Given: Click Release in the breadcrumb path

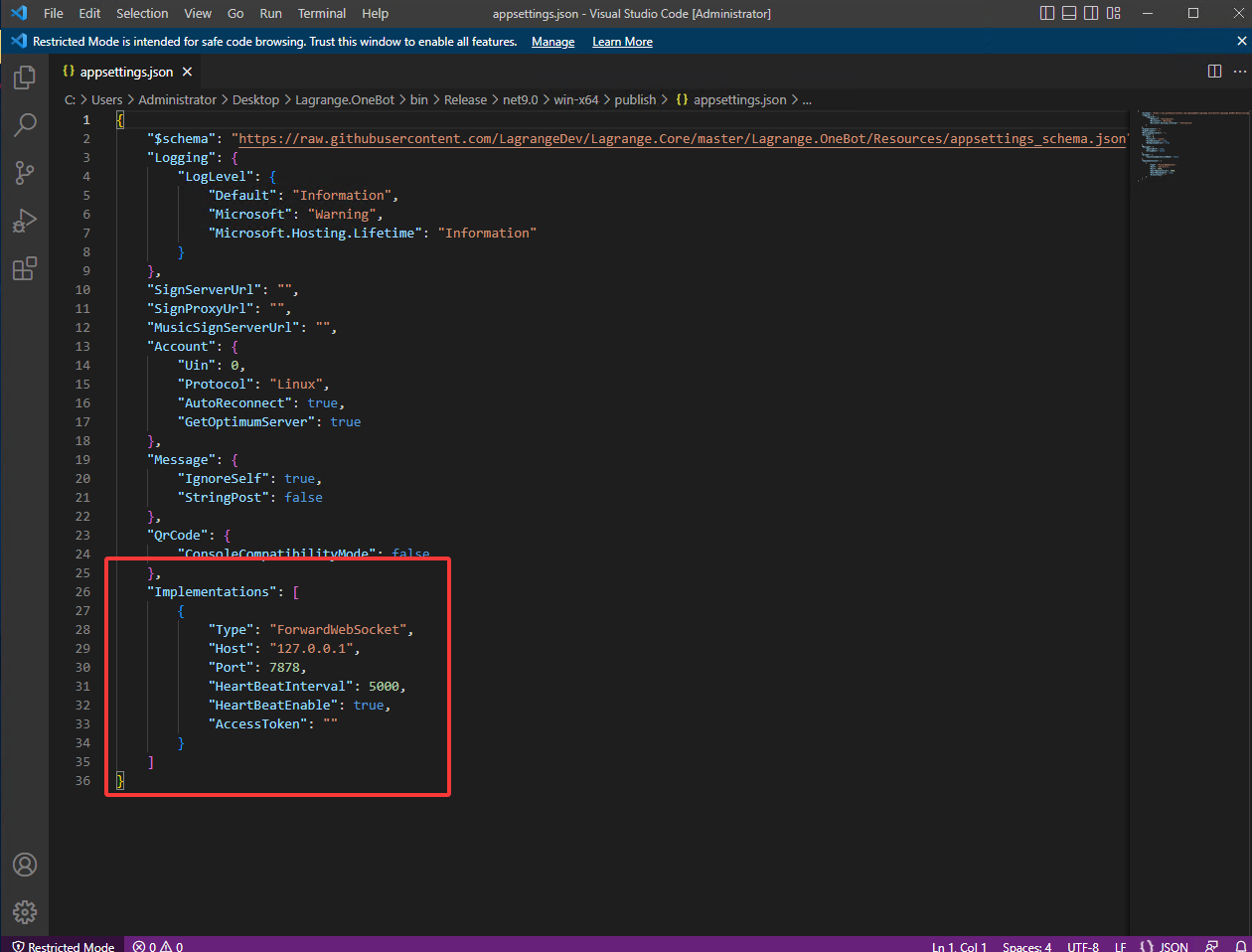Looking at the screenshot, I should click(x=465, y=99).
